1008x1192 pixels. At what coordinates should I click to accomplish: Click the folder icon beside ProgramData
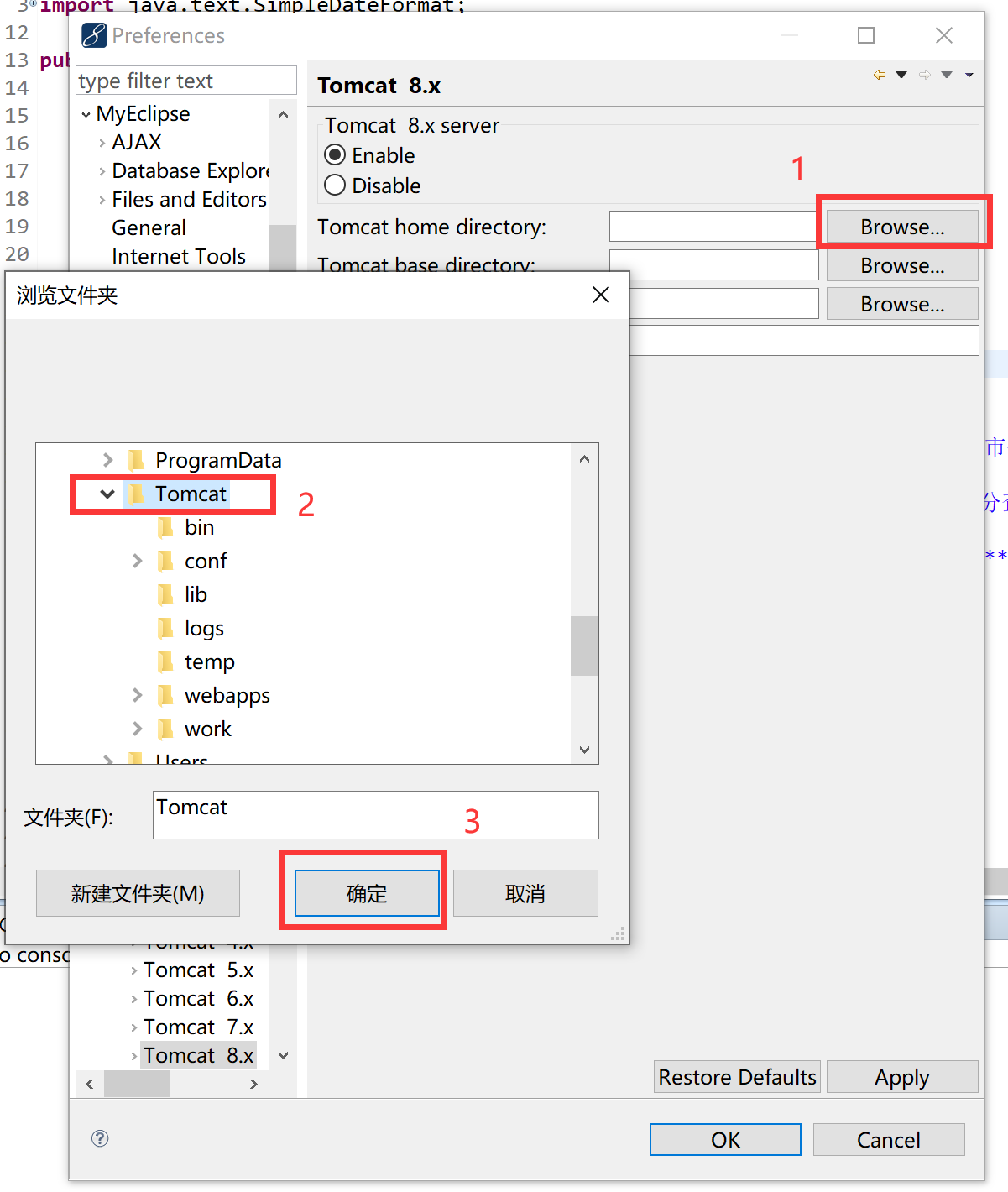(x=136, y=460)
